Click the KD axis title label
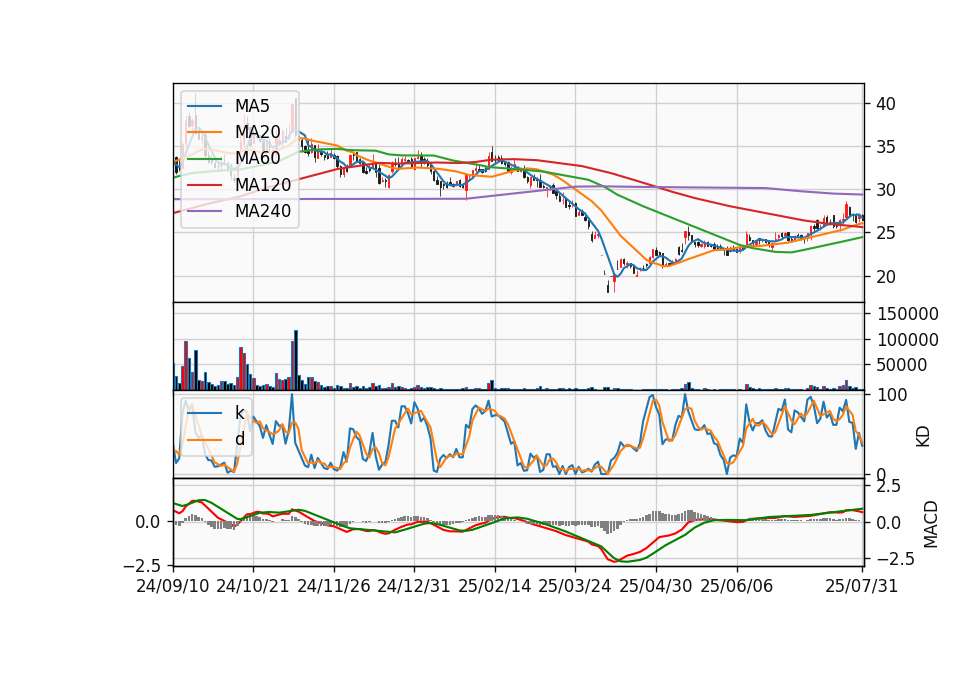 [x=923, y=437]
